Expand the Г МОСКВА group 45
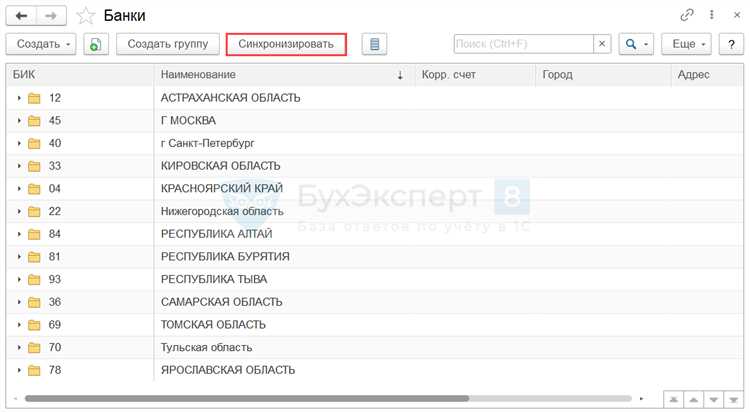Viewport: 750px width, 413px height. click(19, 121)
